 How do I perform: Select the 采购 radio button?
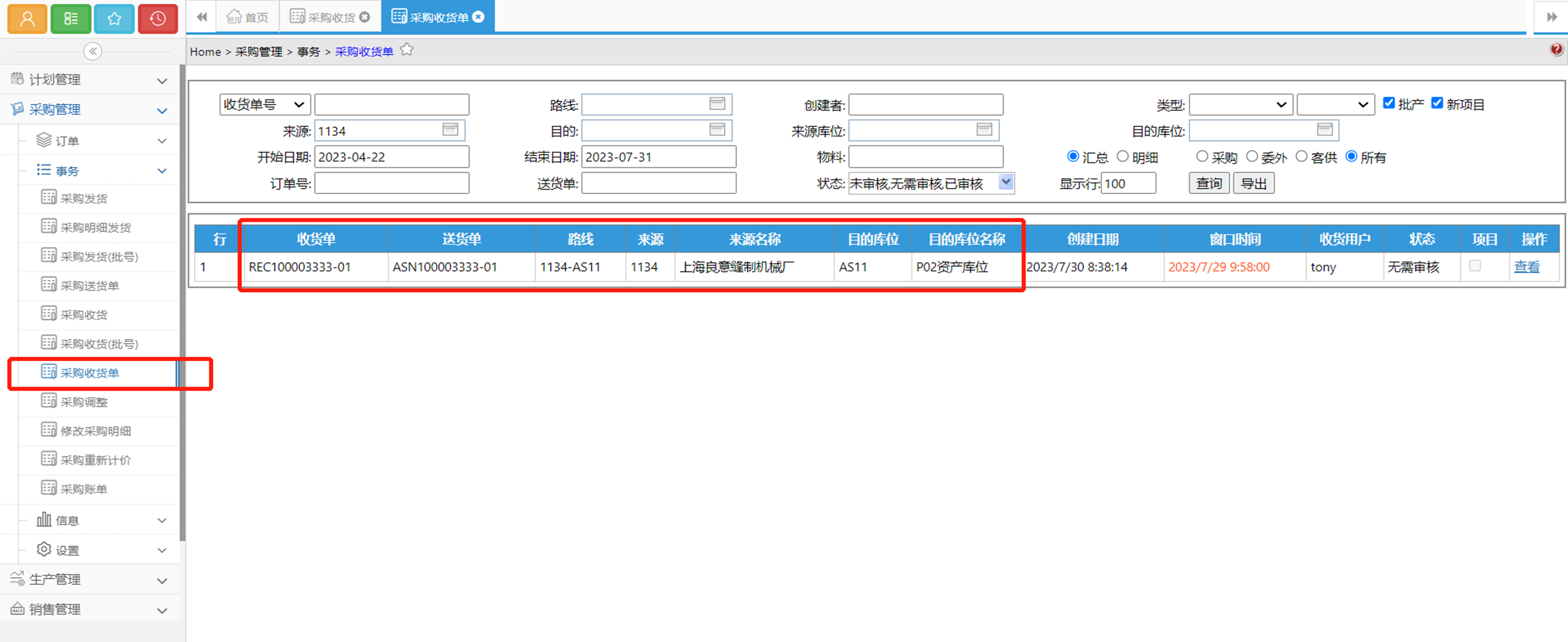tap(1202, 156)
